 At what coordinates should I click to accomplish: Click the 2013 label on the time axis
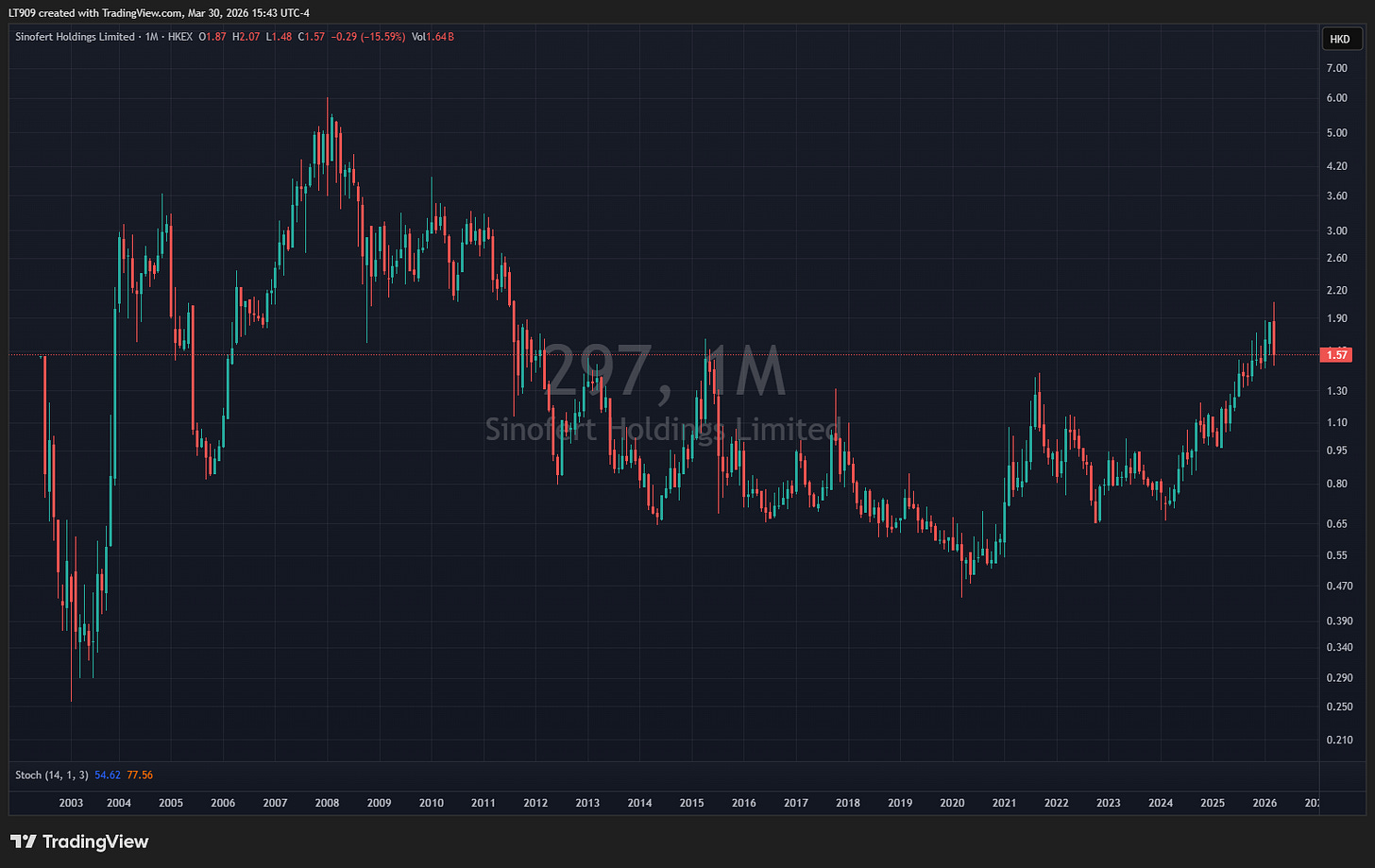pos(587,804)
